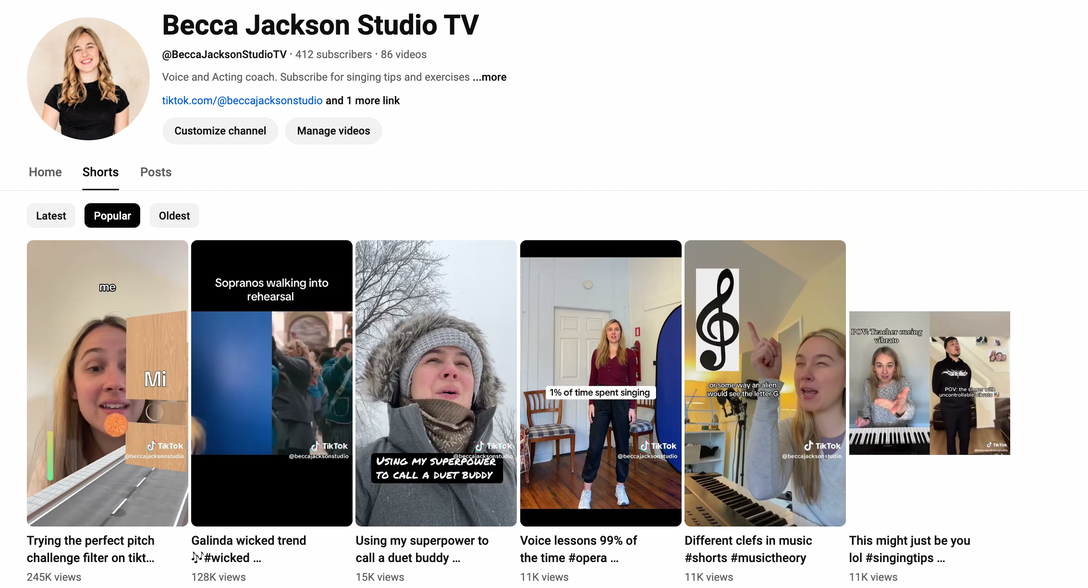Click the '412 subscribers' text

click(x=334, y=54)
